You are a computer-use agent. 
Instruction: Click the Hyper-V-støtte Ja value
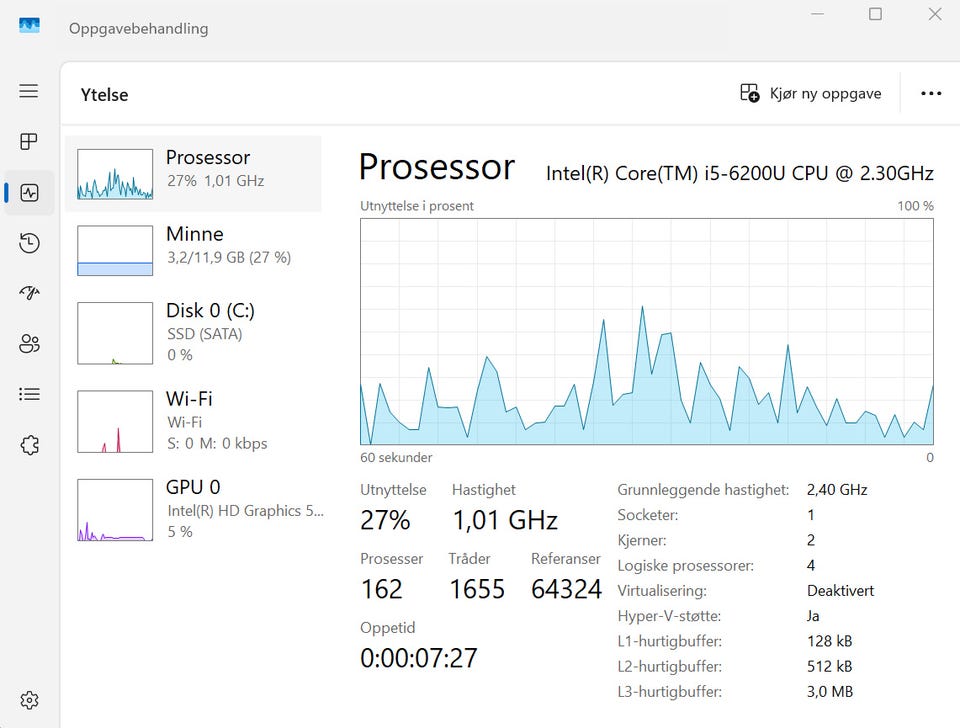(x=813, y=616)
